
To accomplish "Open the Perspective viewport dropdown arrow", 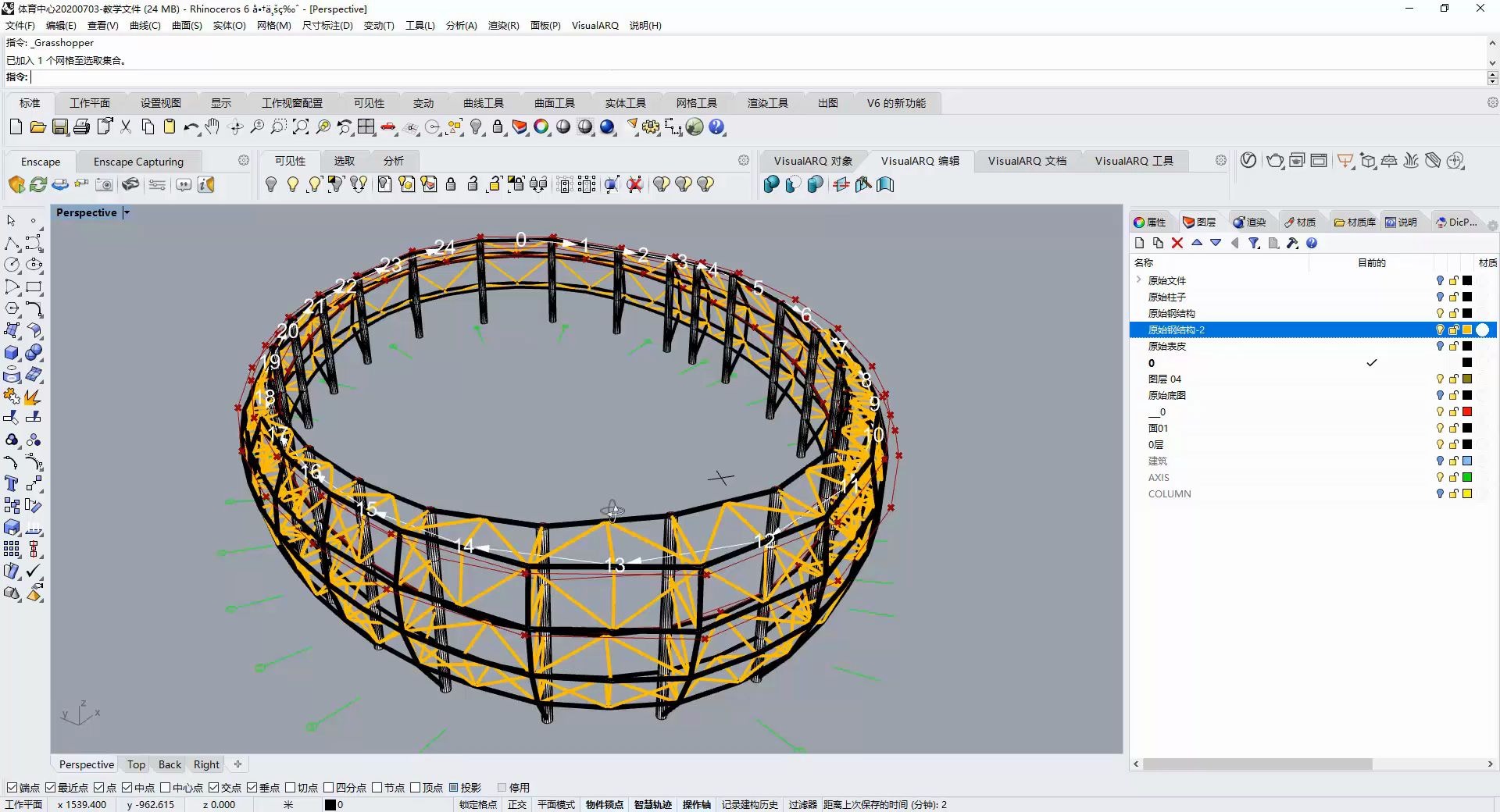I will [127, 213].
